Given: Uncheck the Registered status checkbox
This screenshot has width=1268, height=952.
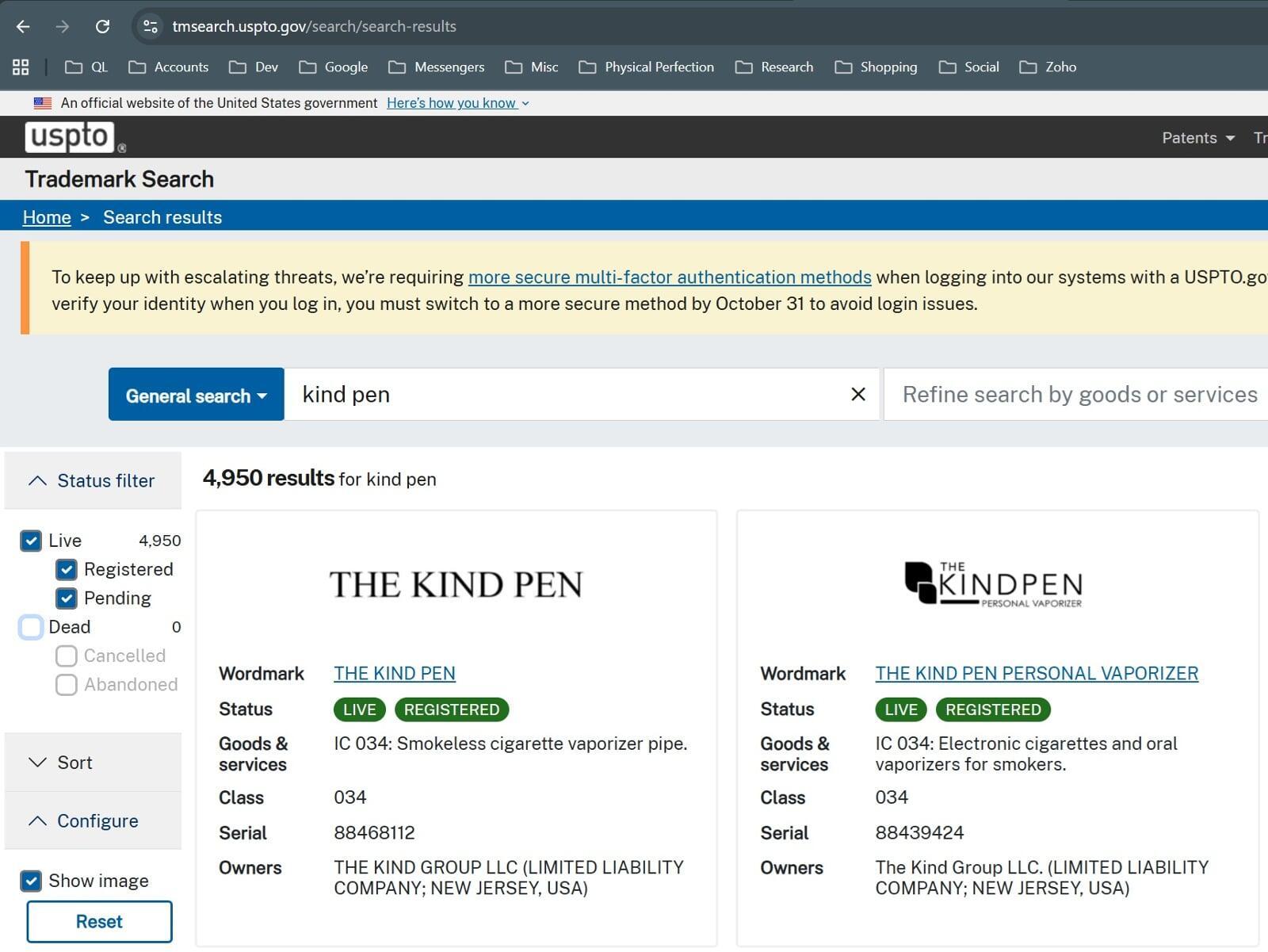Looking at the screenshot, I should [x=67, y=569].
